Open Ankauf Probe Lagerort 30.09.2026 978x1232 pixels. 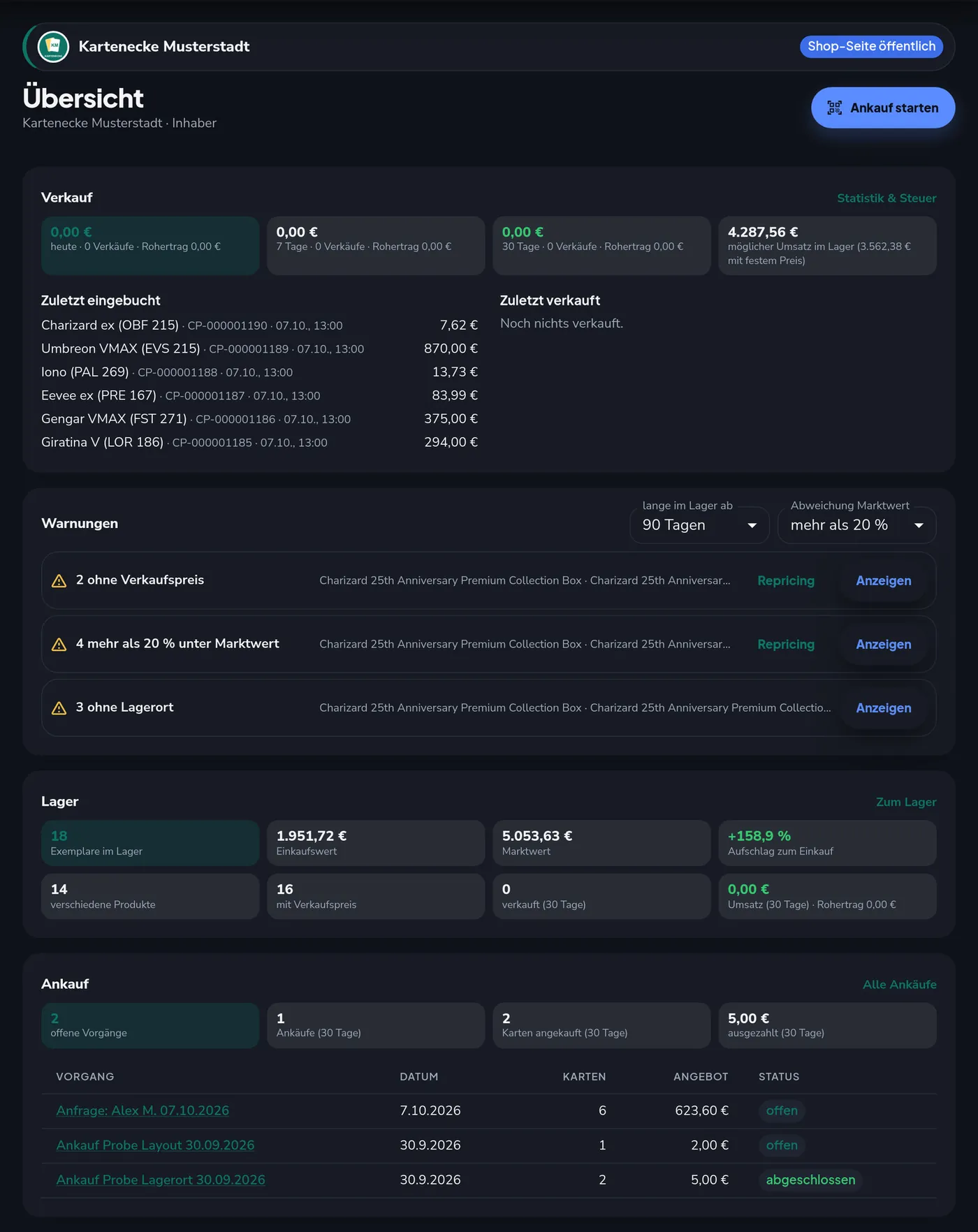coord(161,1180)
